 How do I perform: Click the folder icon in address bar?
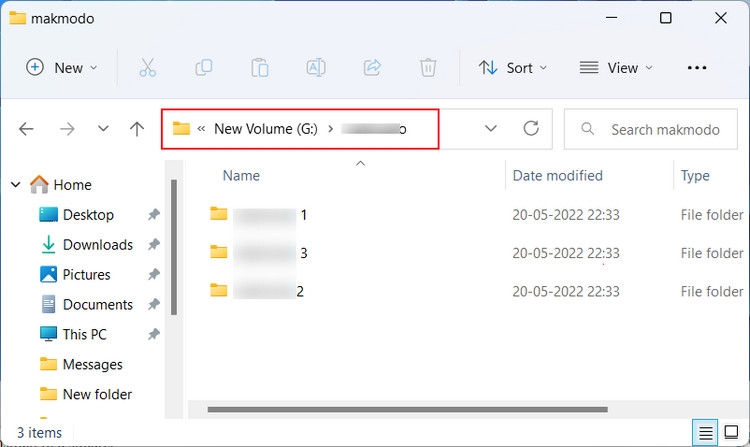point(181,129)
